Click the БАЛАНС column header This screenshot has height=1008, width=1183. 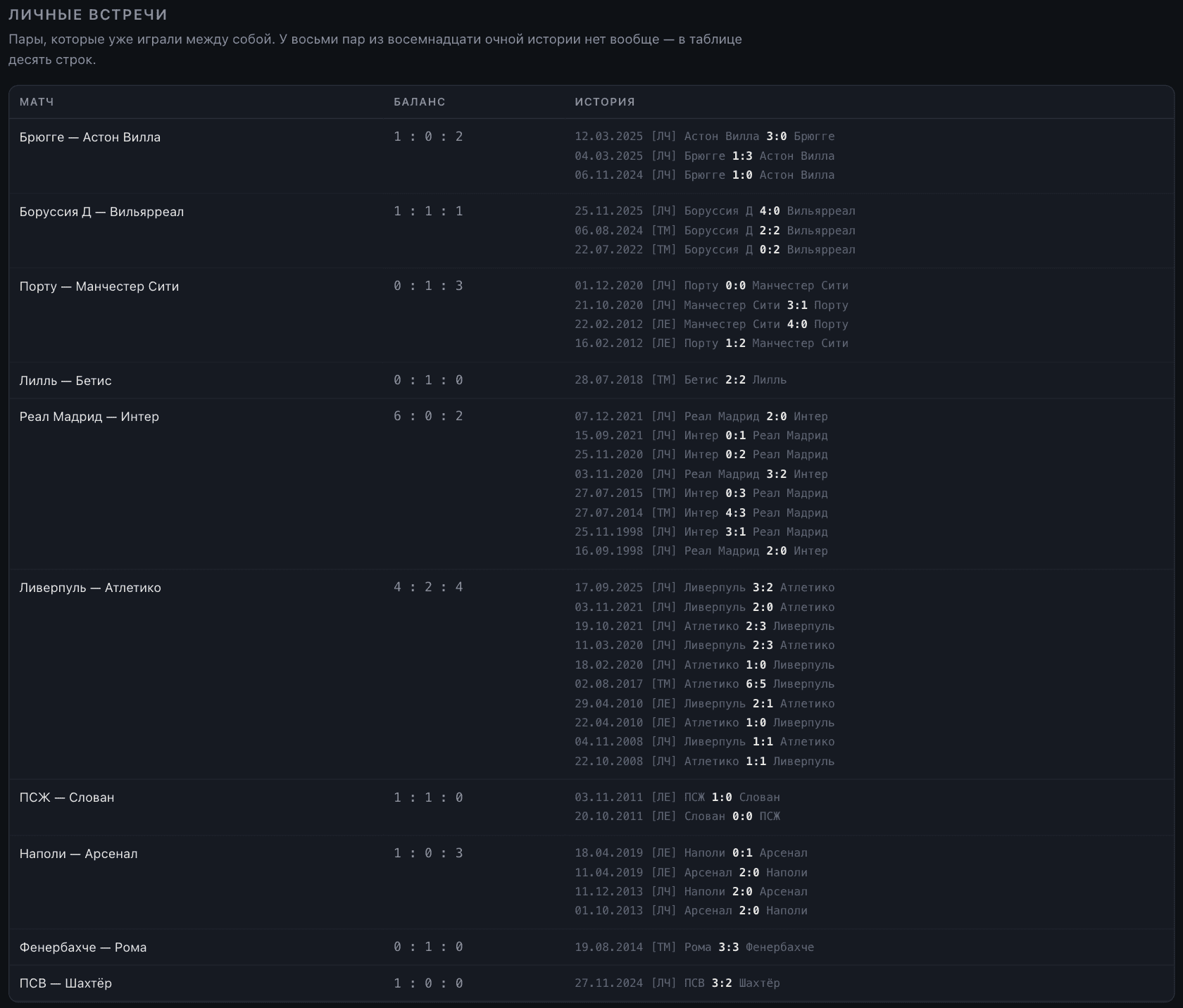click(420, 102)
